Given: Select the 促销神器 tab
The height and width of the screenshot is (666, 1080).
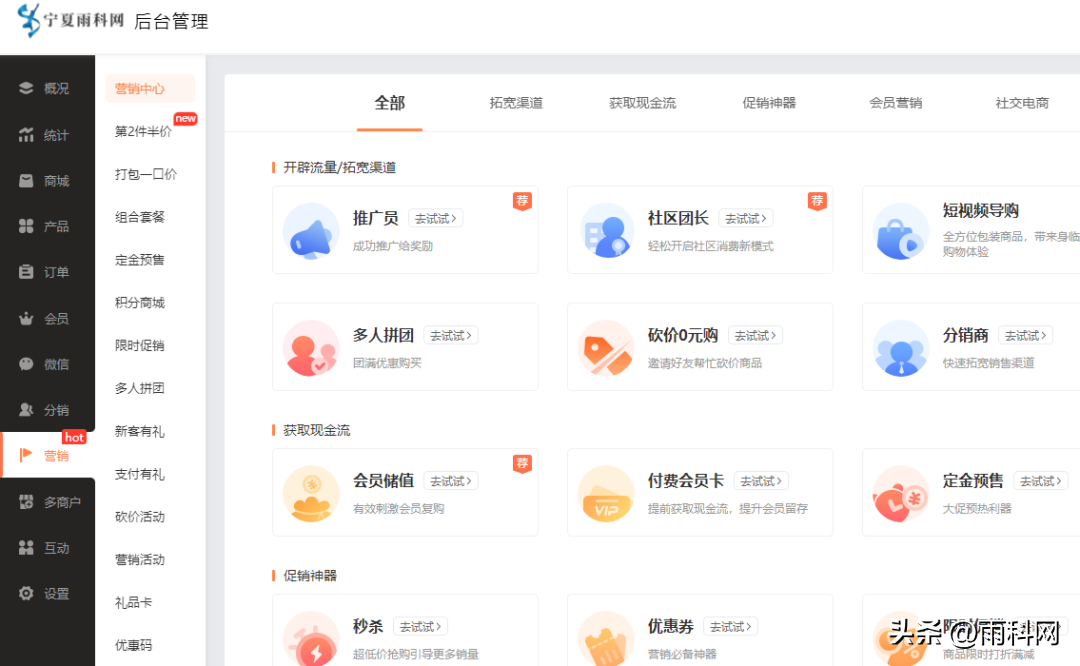Looking at the screenshot, I should (x=769, y=103).
